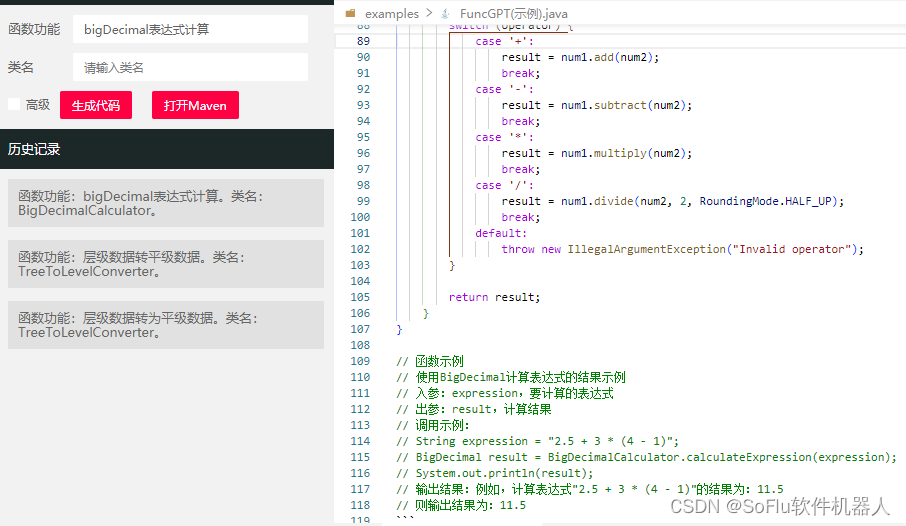
Task: Click RoundingMode.HALF_UP in divide line
Action: [766, 201]
